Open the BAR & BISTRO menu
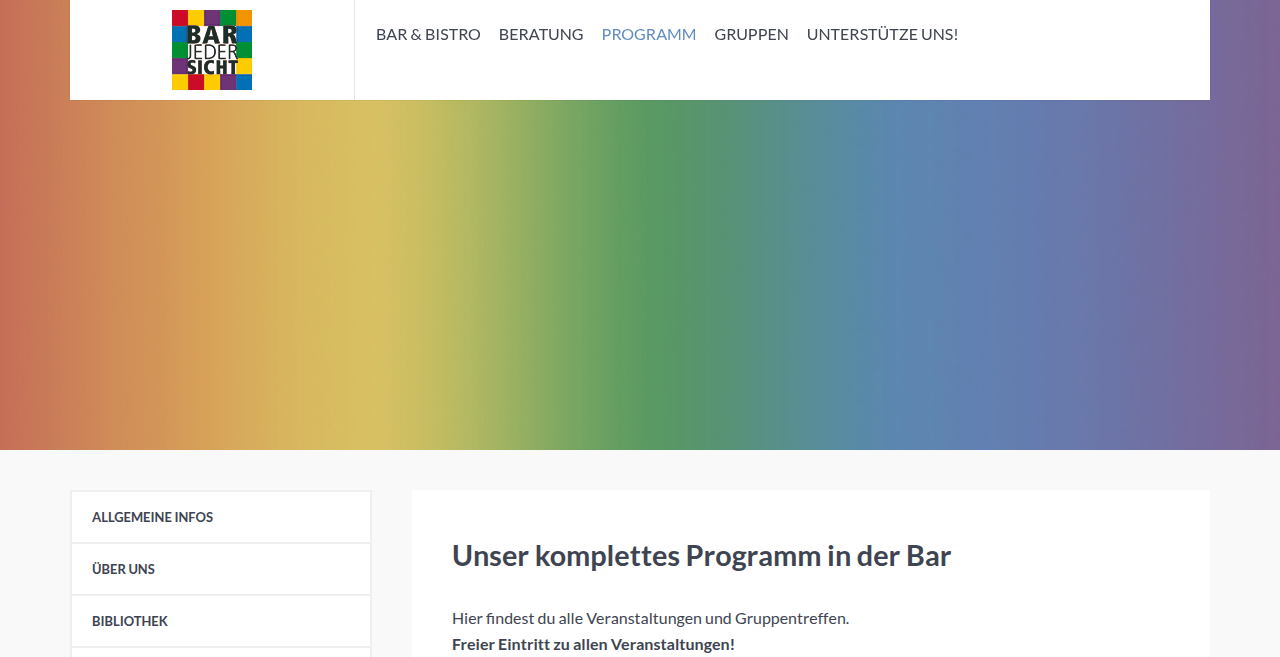Screen dimensions: 1280x657 pos(428,34)
